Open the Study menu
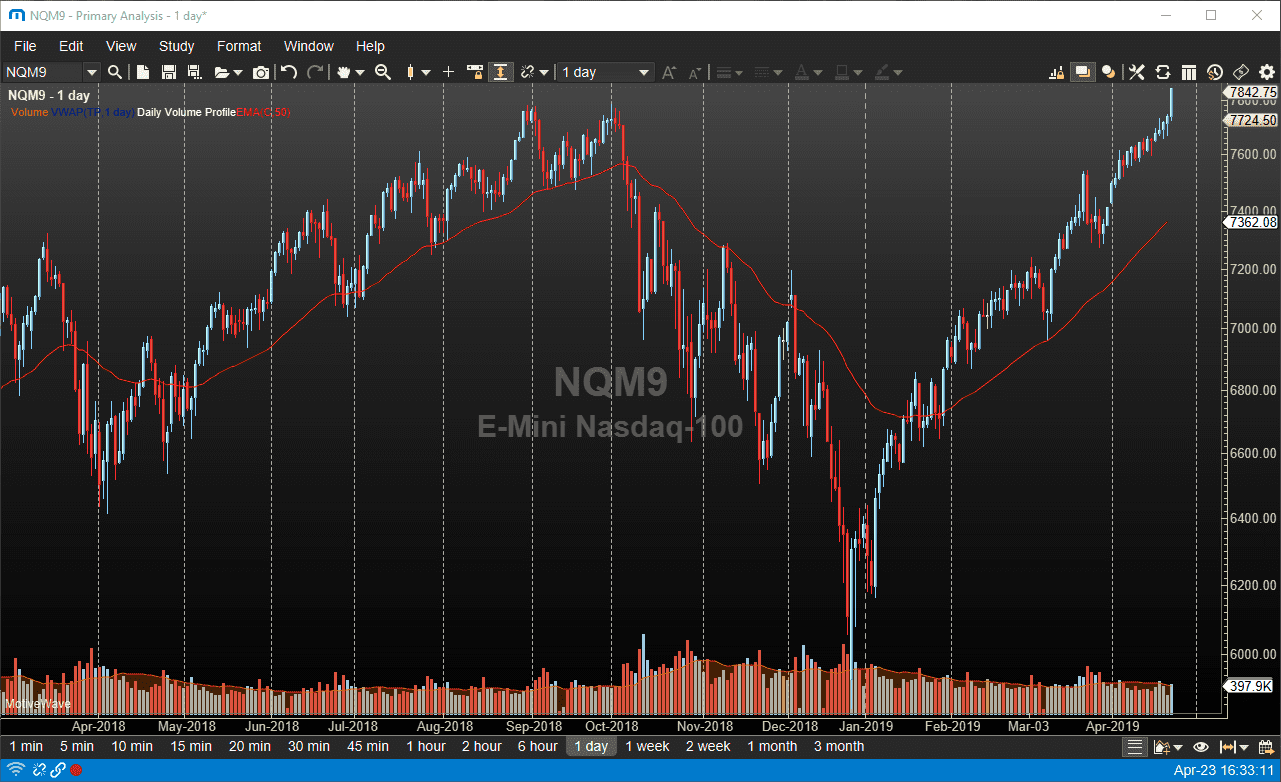The height and width of the screenshot is (782, 1281). click(x=176, y=46)
